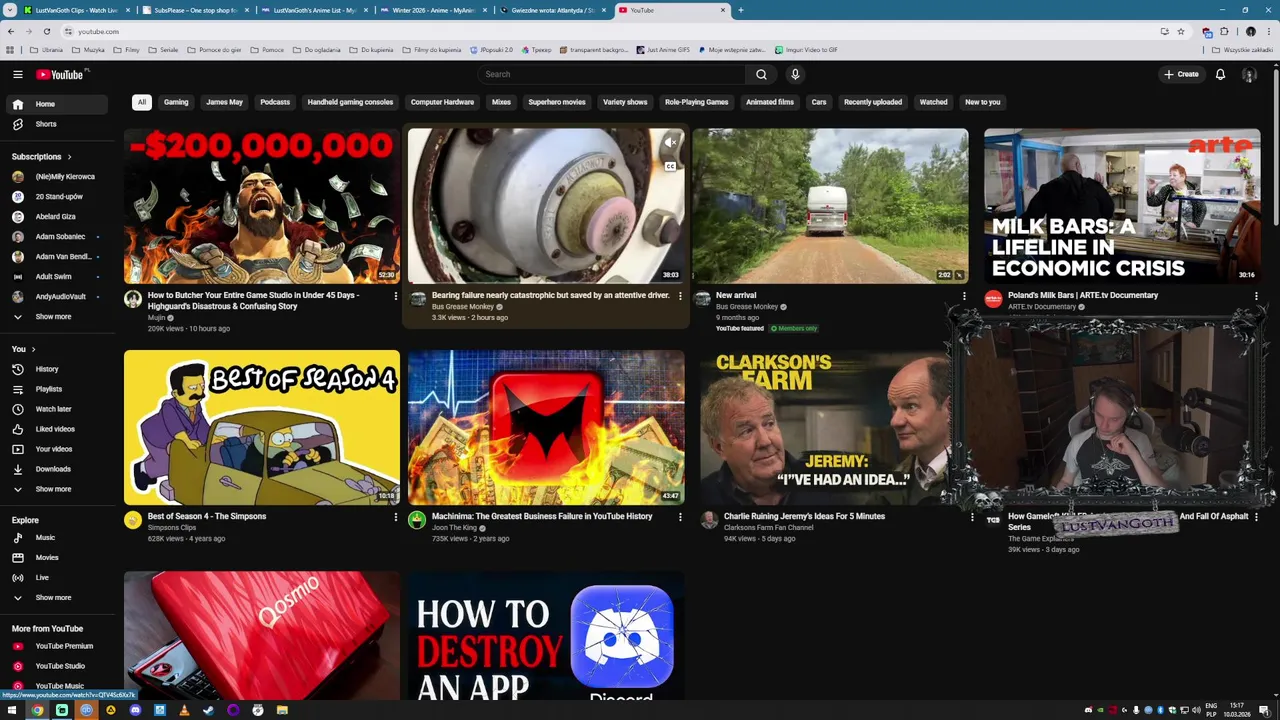Expand Show more under Explore

pyautogui.click(x=56, y=597)
